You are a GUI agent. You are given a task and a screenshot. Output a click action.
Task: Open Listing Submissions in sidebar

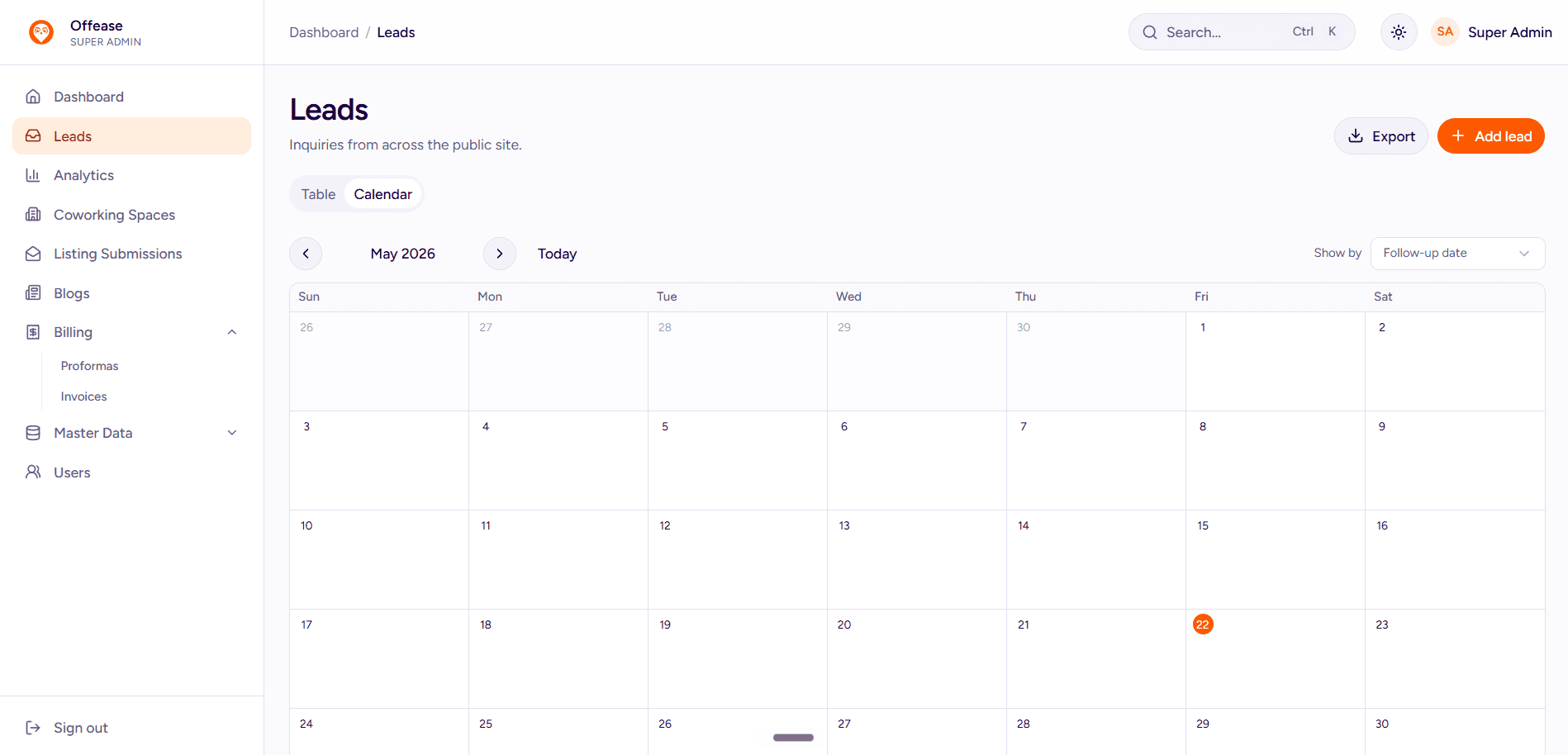(x=132, y=254)
